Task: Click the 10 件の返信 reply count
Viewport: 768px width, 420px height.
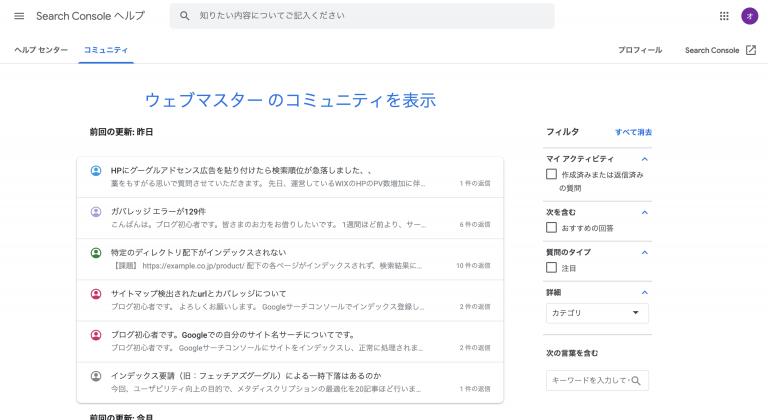Action: [473, 266]
